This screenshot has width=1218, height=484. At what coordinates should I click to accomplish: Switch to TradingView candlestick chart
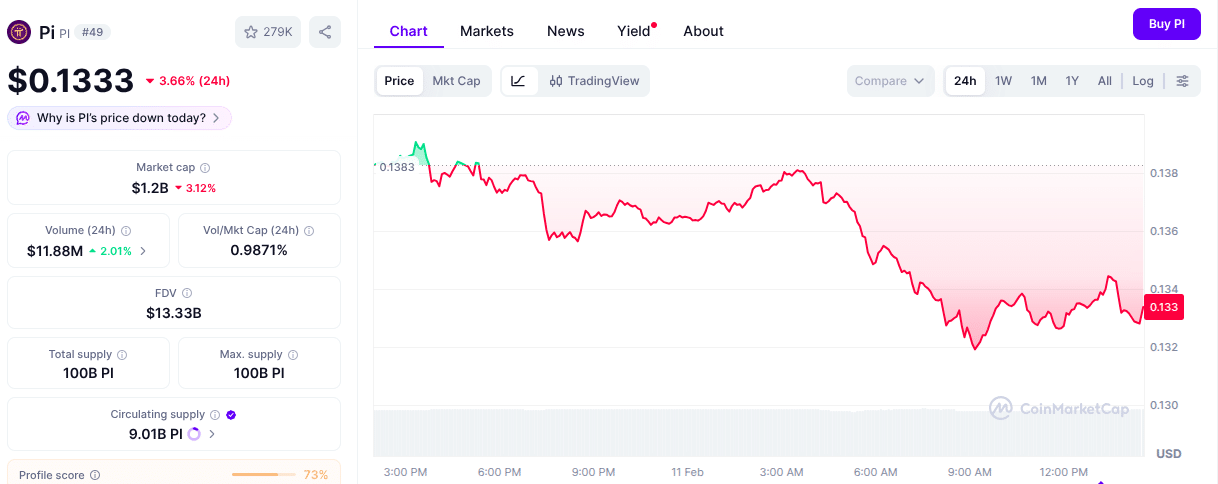point(594,81)
